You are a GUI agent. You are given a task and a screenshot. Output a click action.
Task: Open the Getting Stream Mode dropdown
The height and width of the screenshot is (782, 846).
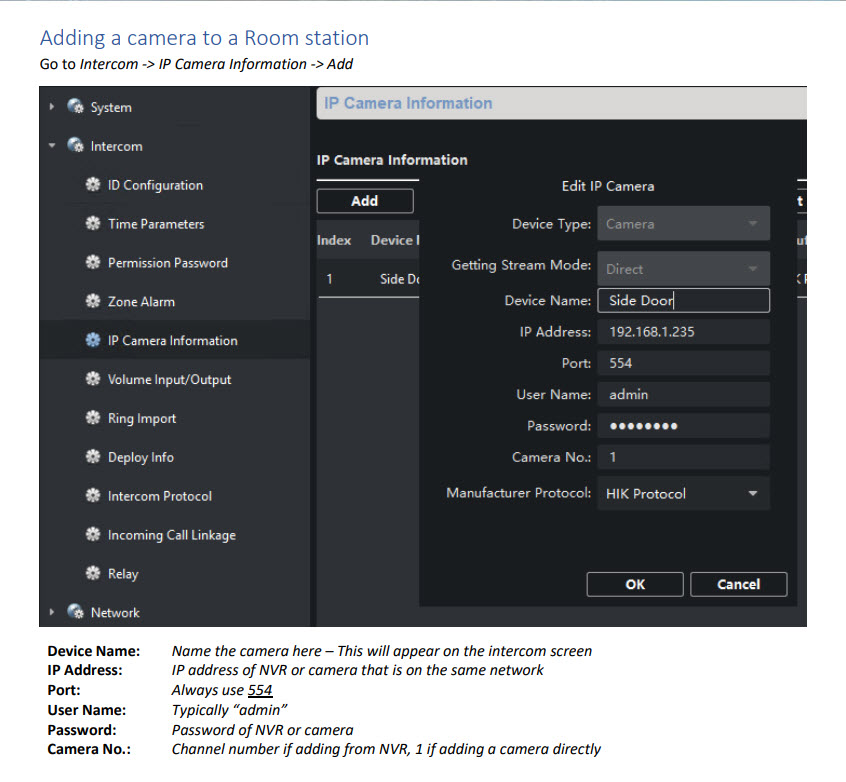tap(683, 269)
